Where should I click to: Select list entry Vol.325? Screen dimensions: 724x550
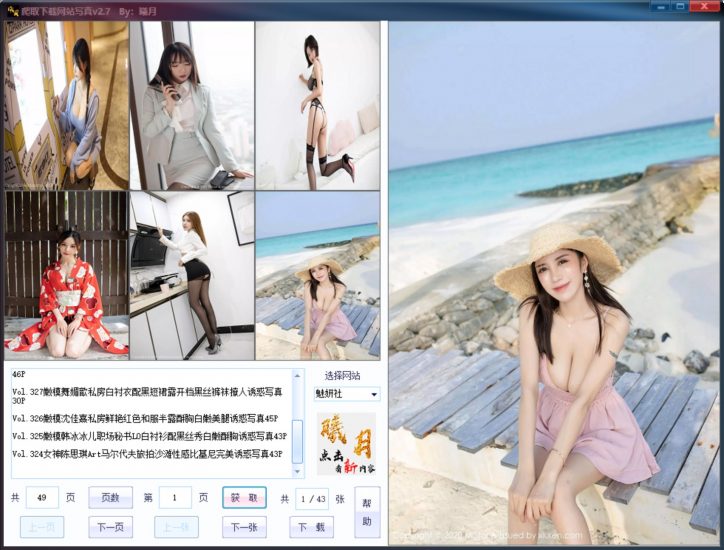[x=149, y=436]
